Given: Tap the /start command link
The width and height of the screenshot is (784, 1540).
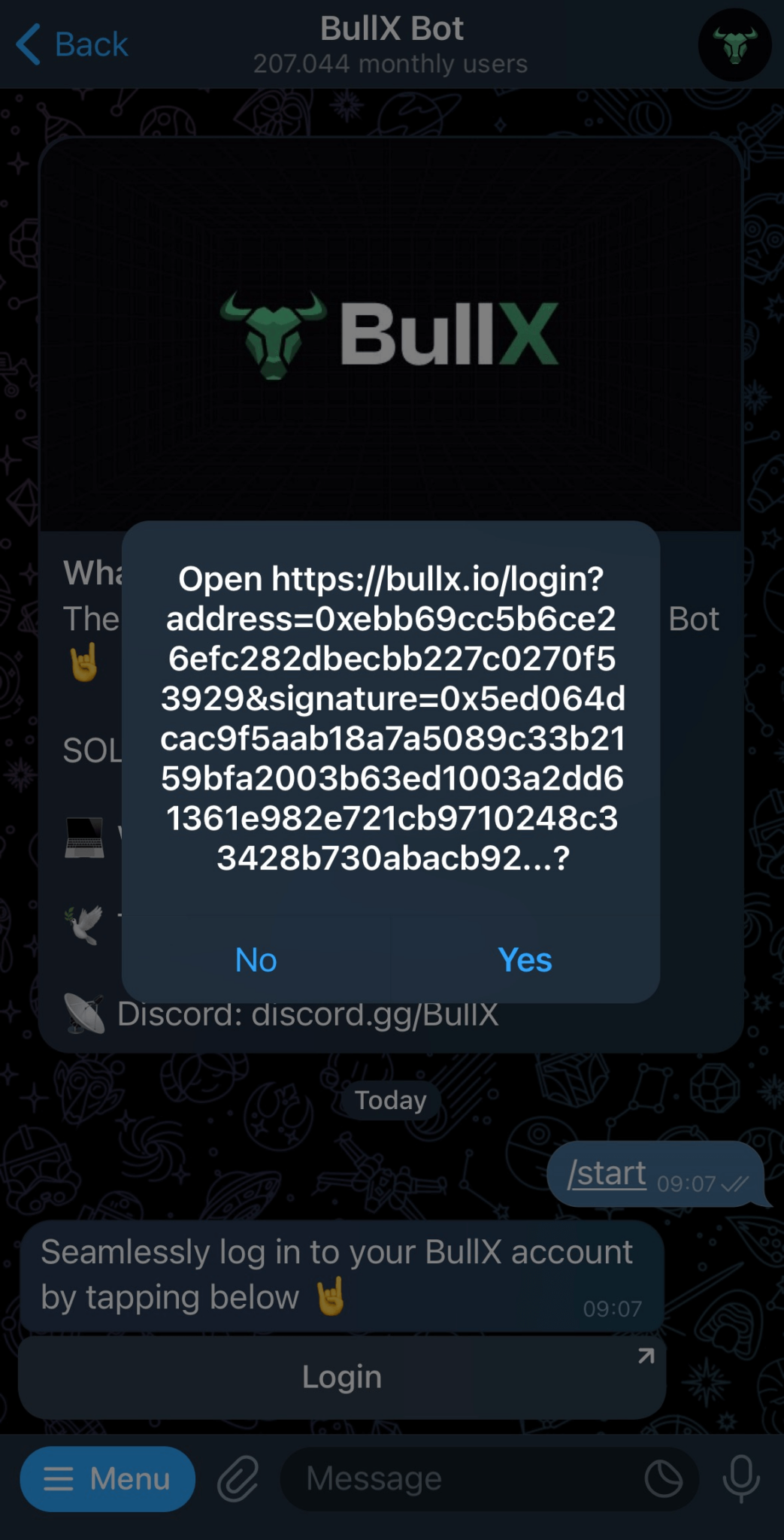Looking at the screenshot, I should click(607, 1173).
